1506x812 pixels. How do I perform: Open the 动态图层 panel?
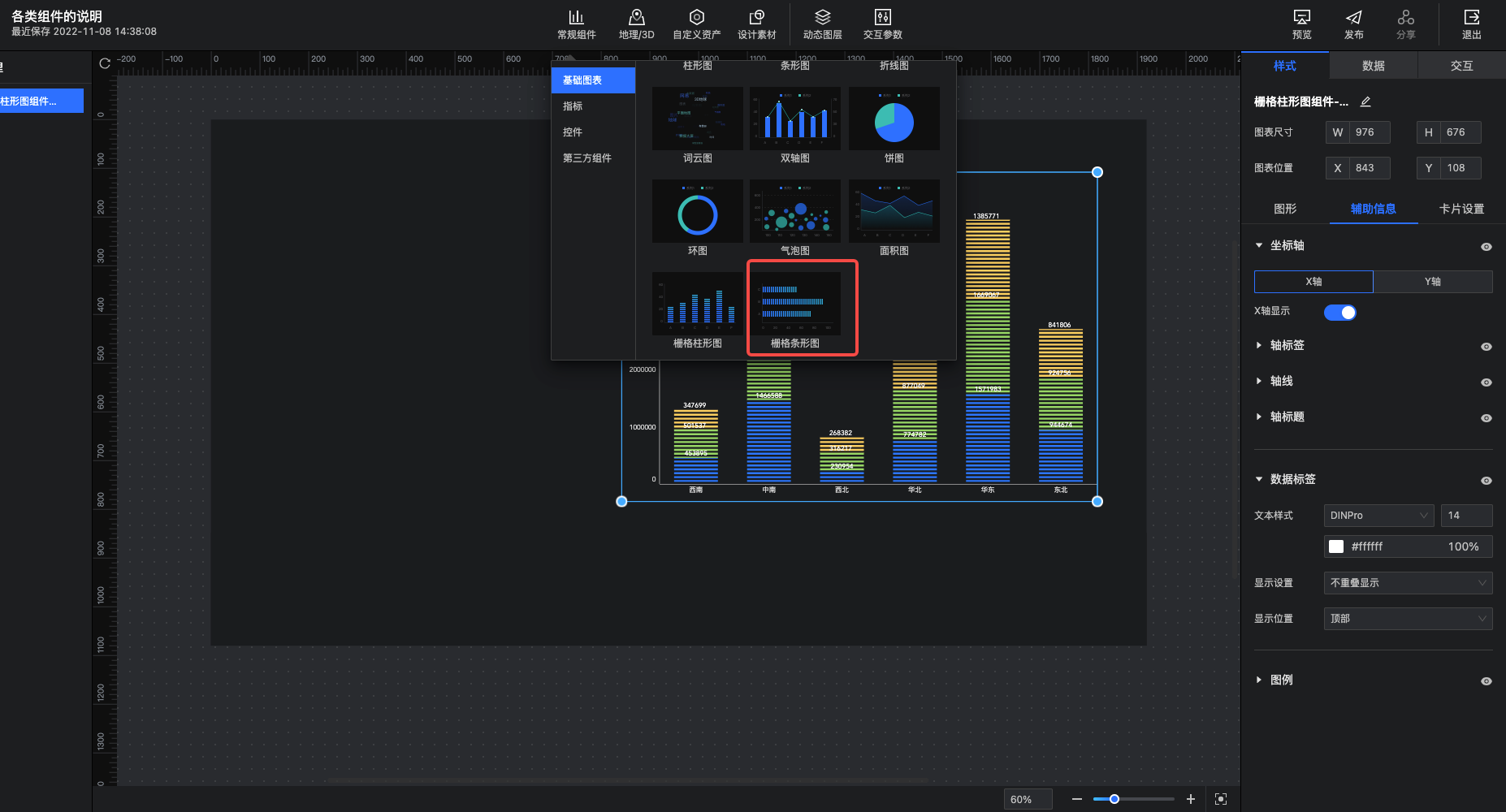point(822,24)
